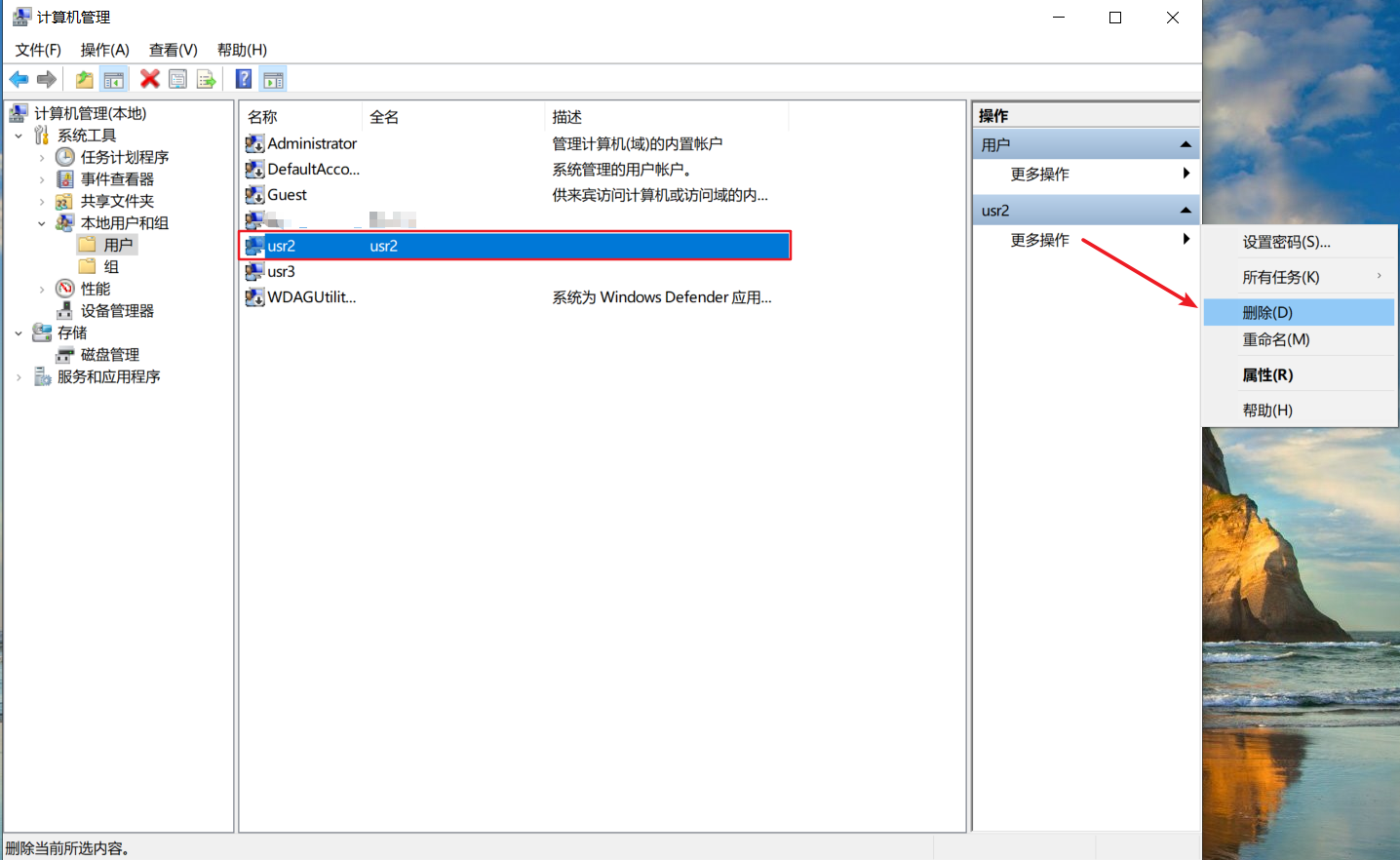This screenshot has width=1400, height=860.
Task: Toggle the show/hide console tree toolbar icon
Action: 114,80
